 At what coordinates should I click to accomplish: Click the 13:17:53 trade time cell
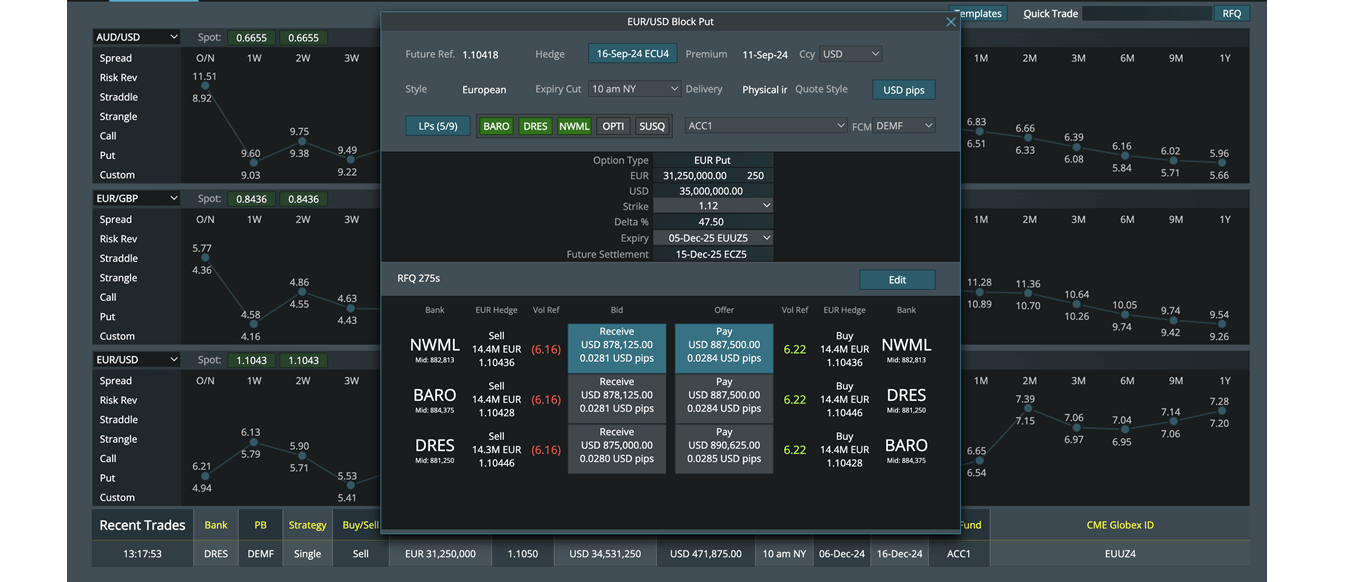[143, 553]
